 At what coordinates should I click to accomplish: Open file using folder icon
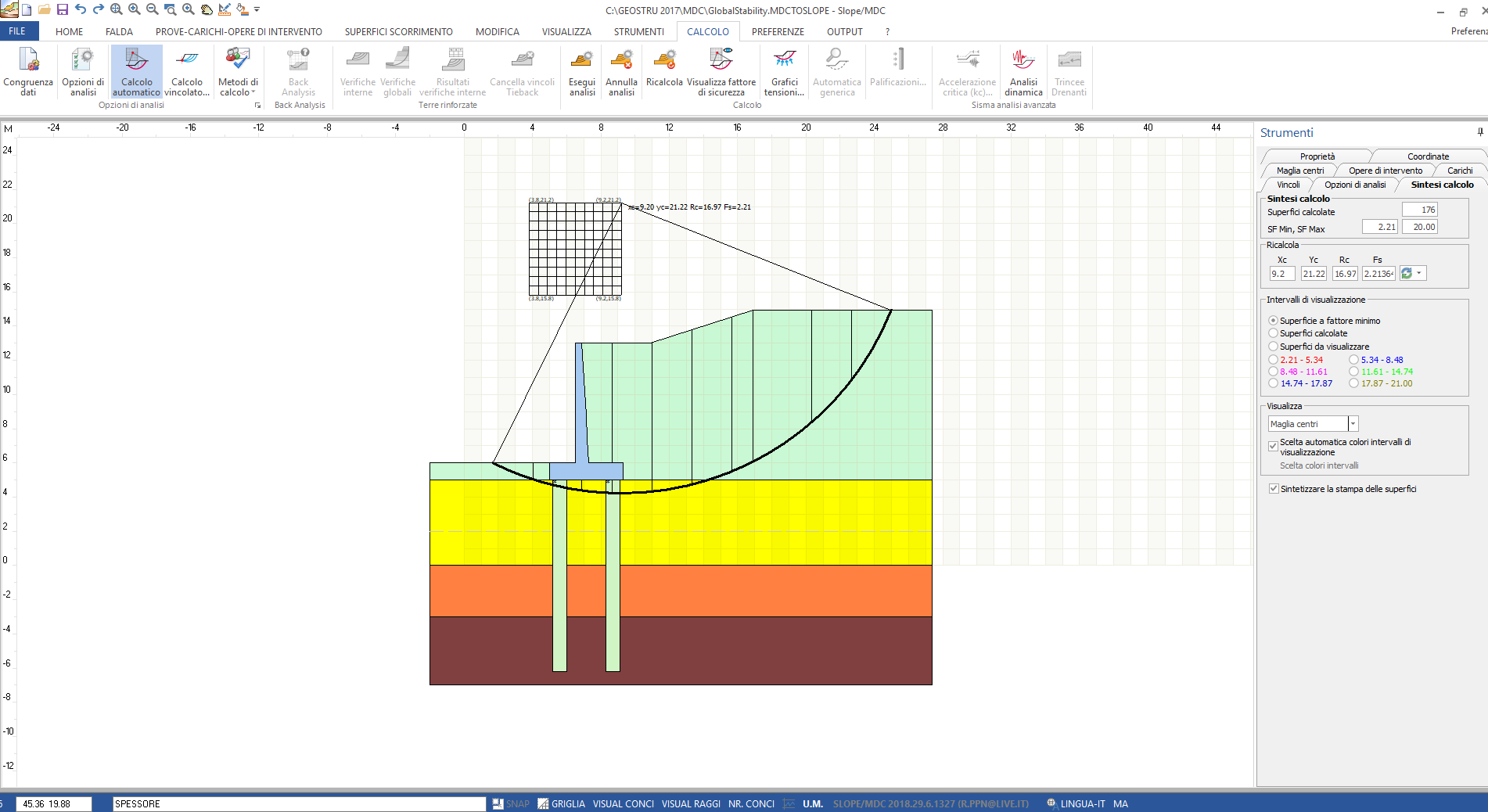click(45, 9)
